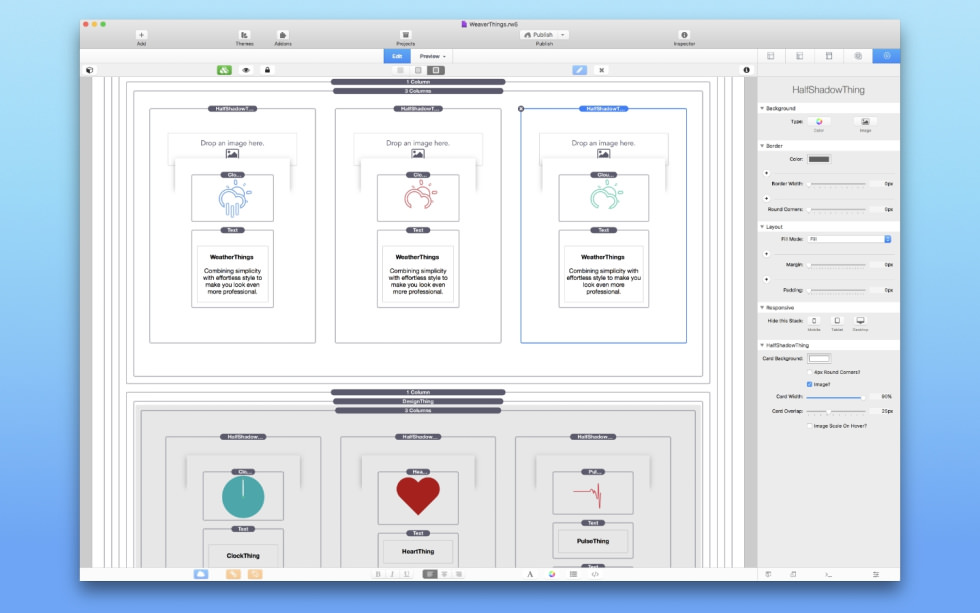Image resolution: width=980 pixels, height=613 pixels.
Task: Open the Border Color swatch
Action: [819, 159]
